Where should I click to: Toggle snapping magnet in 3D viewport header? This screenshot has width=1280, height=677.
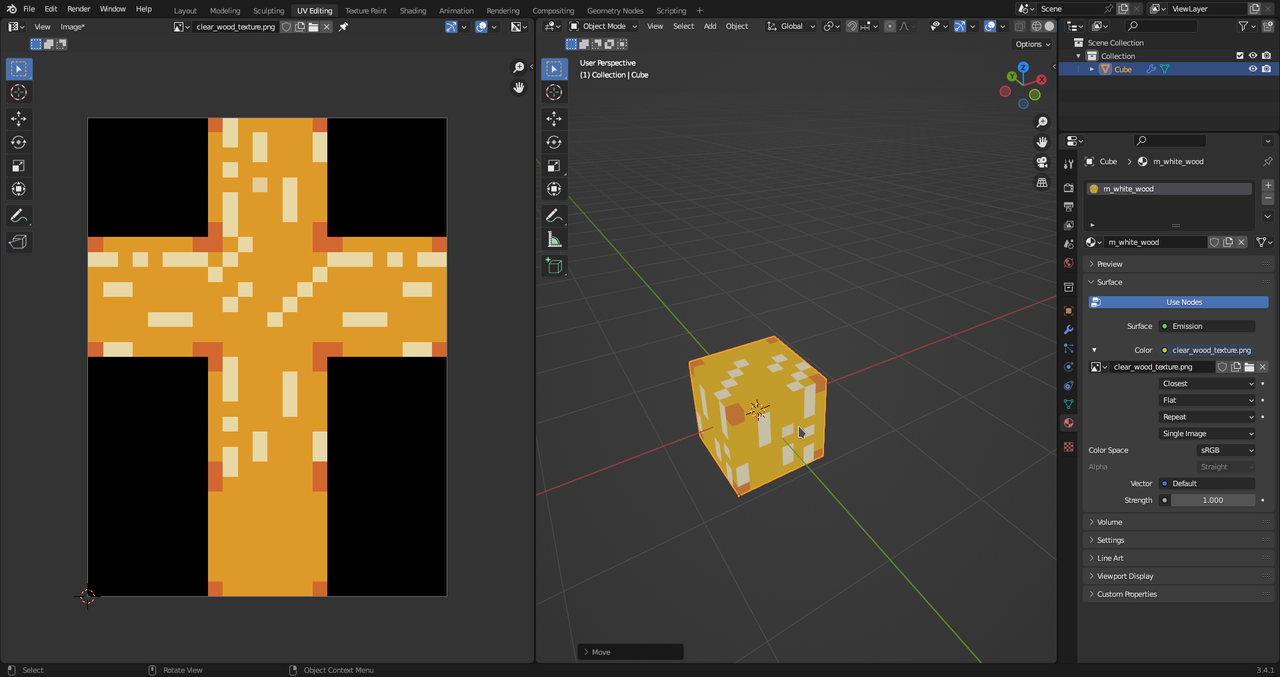point(851,26)
